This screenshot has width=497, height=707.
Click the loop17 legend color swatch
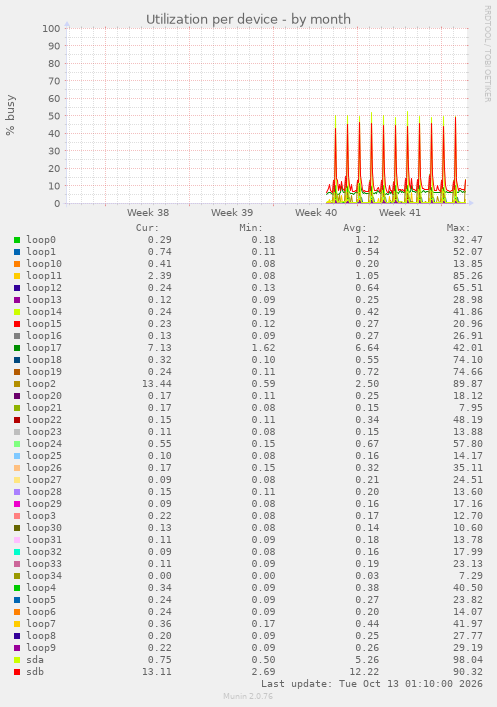pyautogui.click(x=17, y=348)
